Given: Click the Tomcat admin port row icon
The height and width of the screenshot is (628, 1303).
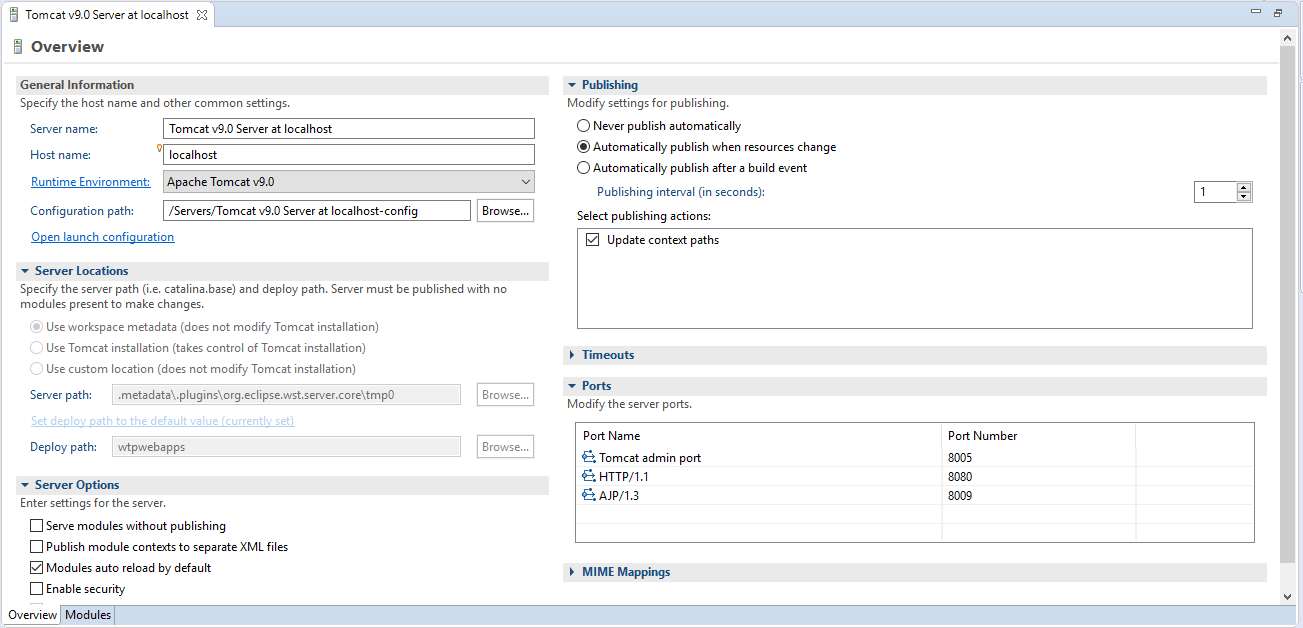Looking at the screenshot, I should (588, 458).
